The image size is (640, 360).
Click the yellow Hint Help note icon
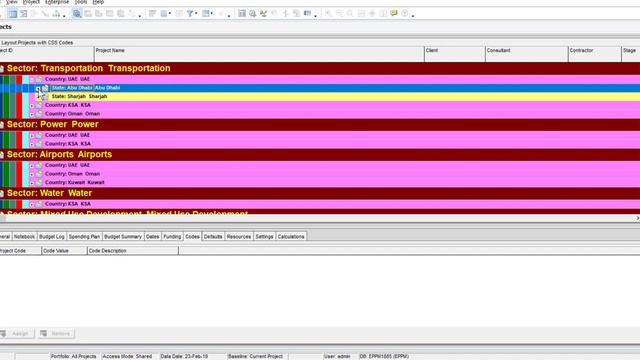(394, 13)
